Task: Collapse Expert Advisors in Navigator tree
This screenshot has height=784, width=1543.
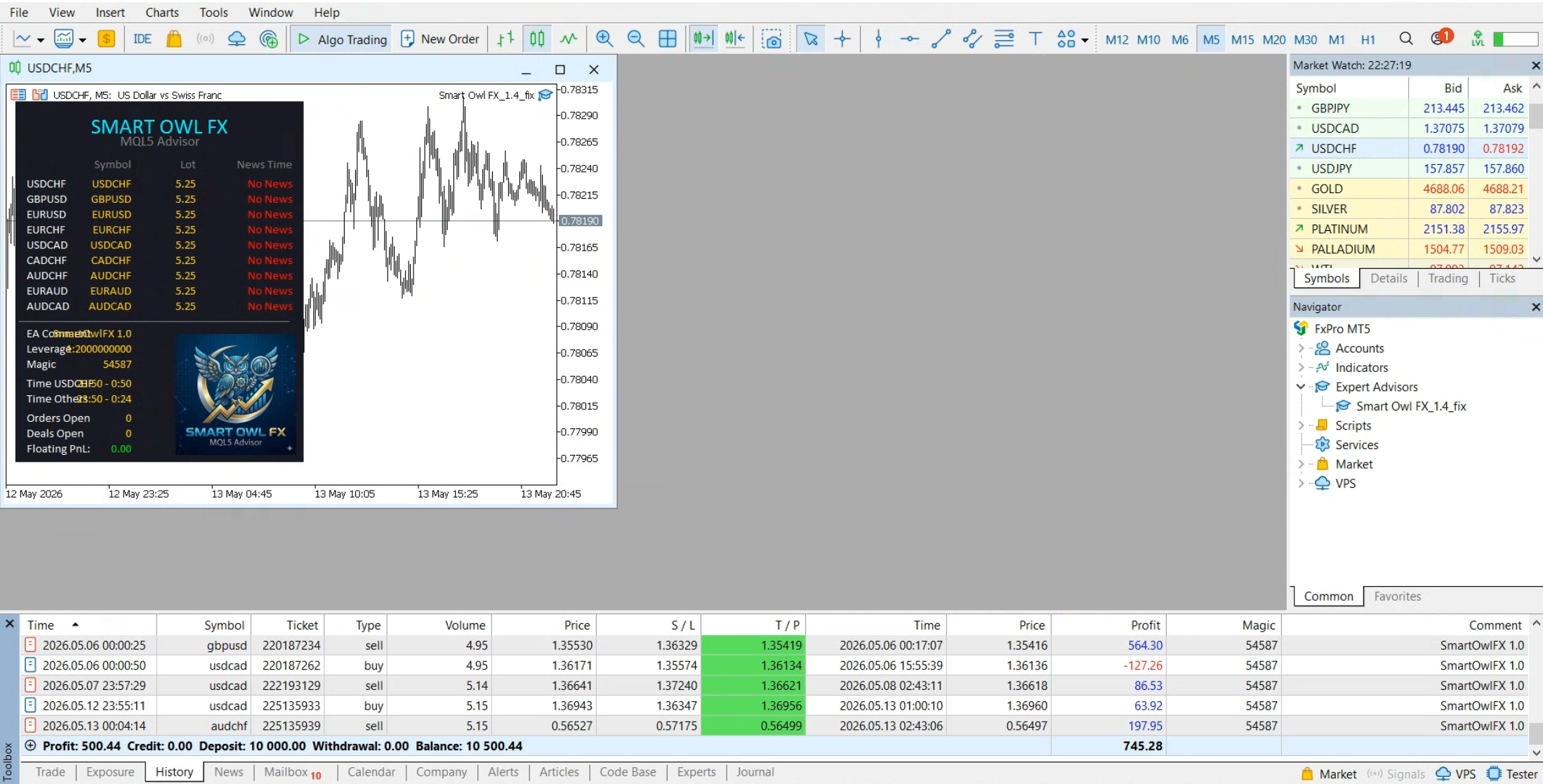Action: 1301,387
